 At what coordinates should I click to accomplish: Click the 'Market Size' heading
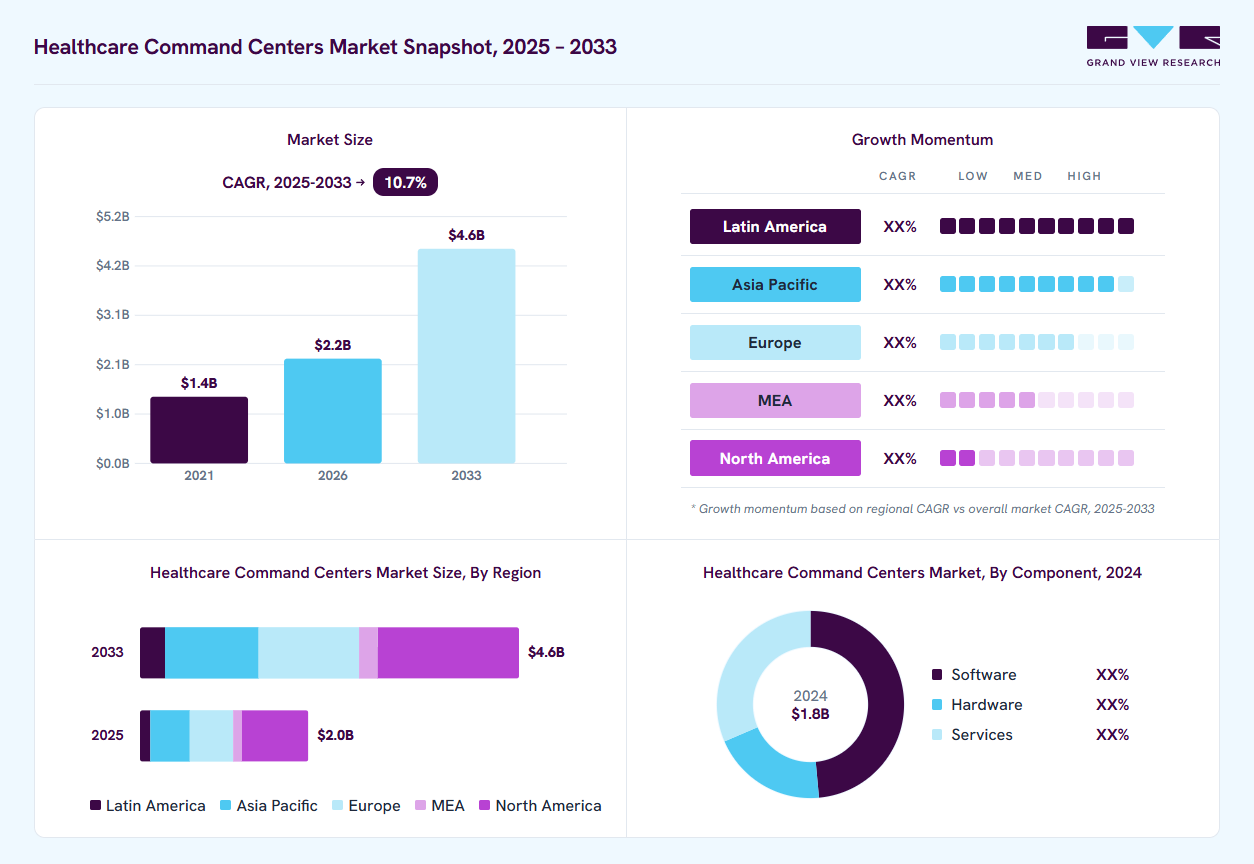pyautogui.click(x=330, y=140)
